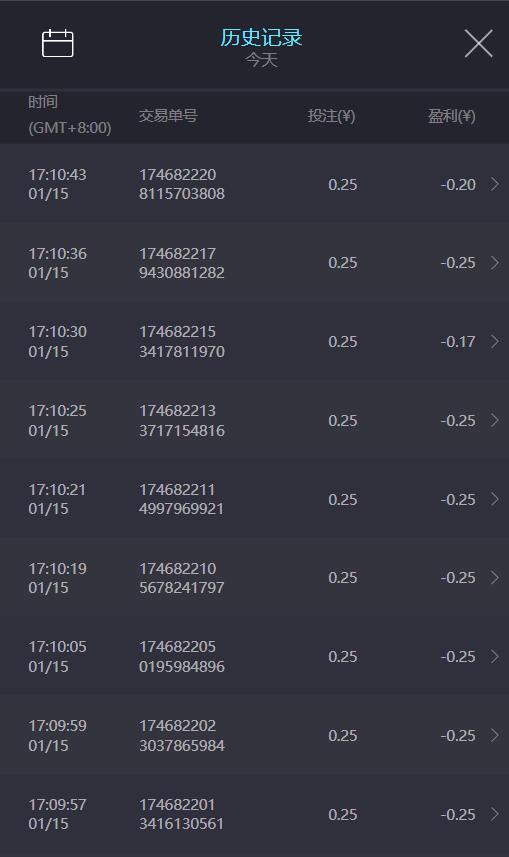Image resolution: width=509 pixels, height=857 pixels.
Task: Select transaction number 1746822179430881282
Action: click(x=182, y=263)
